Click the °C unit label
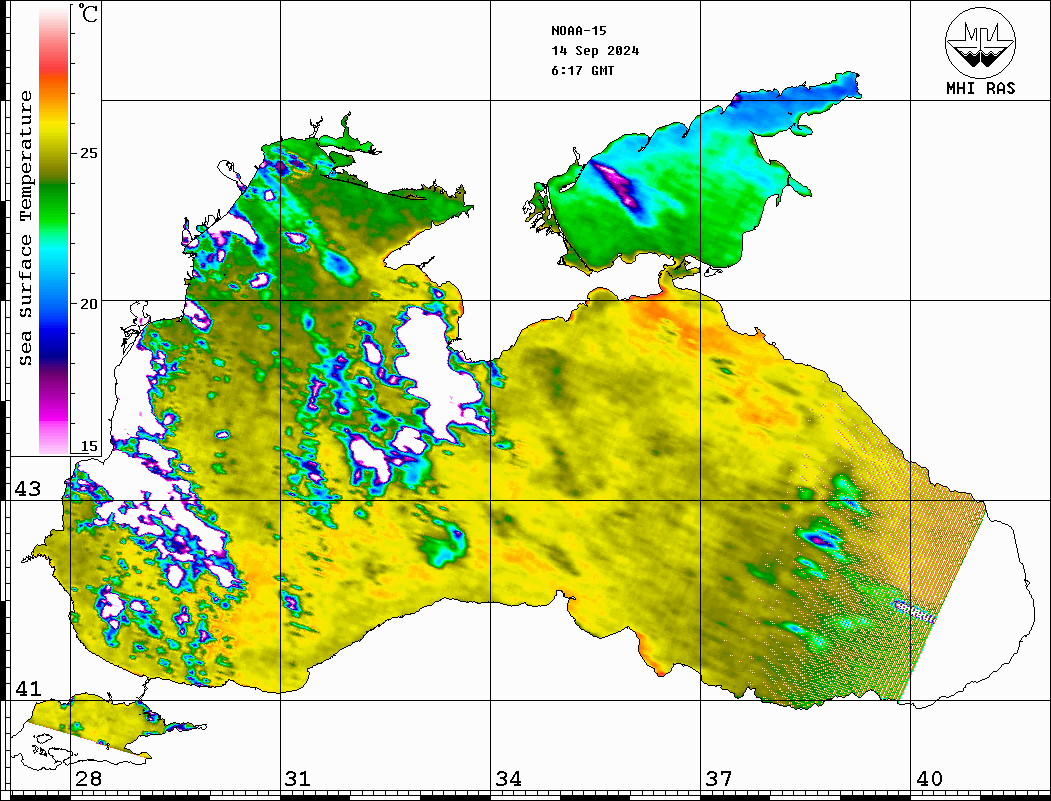The height and width of the screenshot is (801, 1051). coord(88,13)
